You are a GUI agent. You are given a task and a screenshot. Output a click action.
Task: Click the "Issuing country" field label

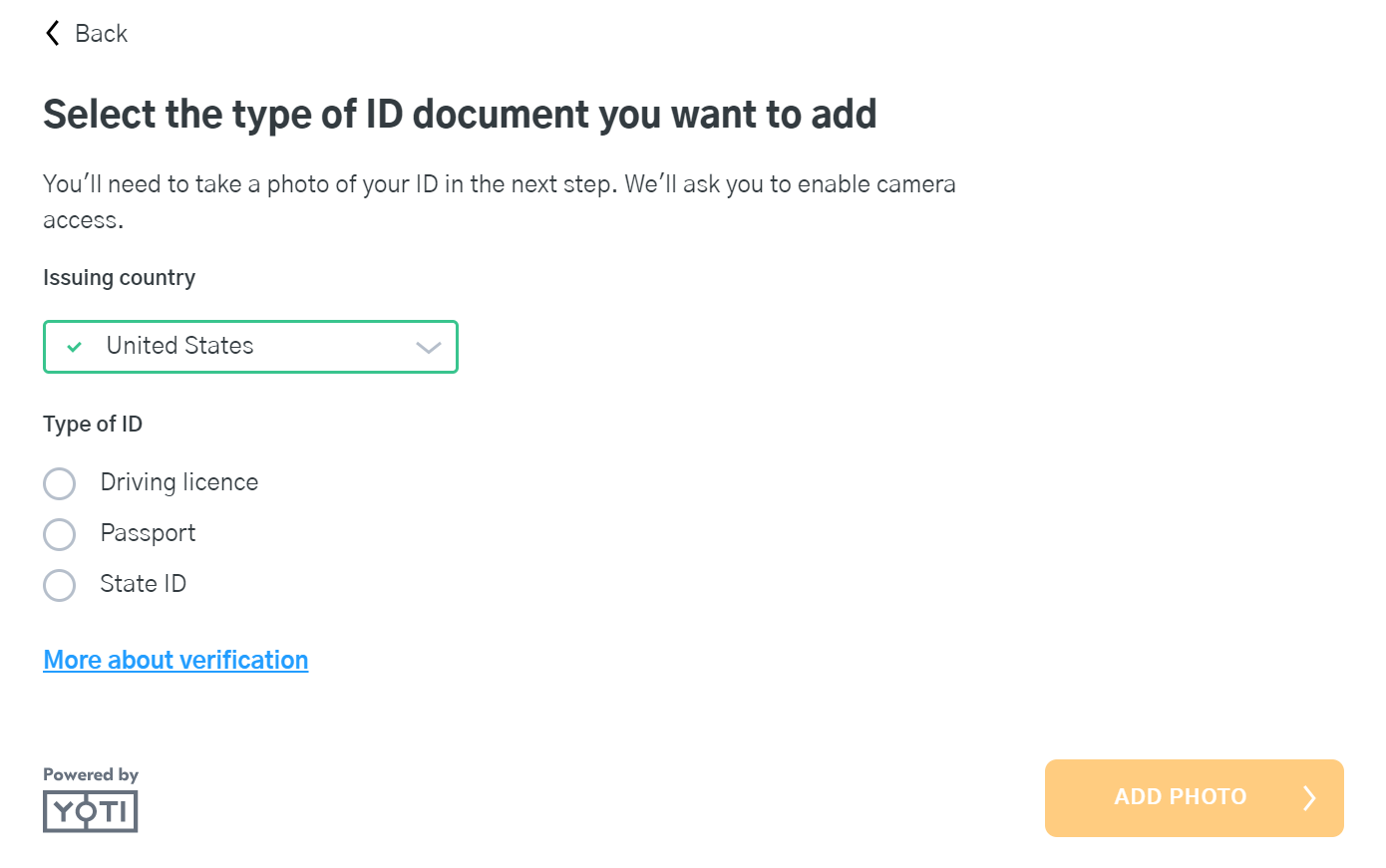(120, 278)
